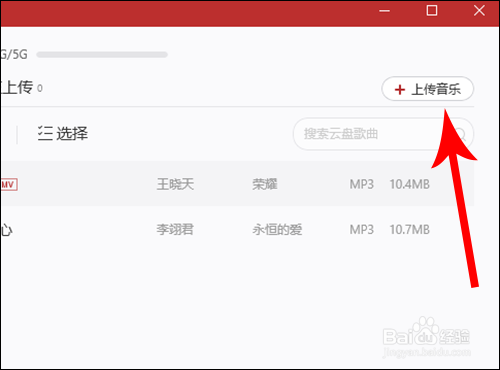
Task: Click the 5G storage quota text
Action: [14, 54]
